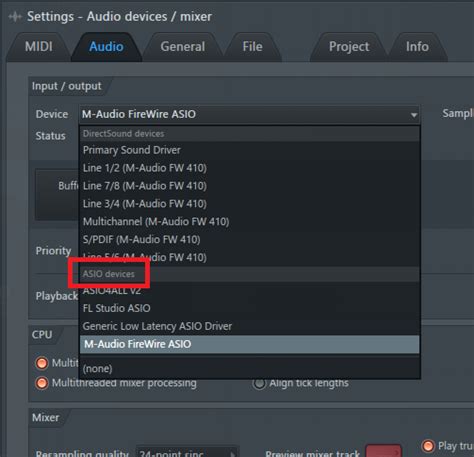Click the DirectSound devices group header

[249, 134]
